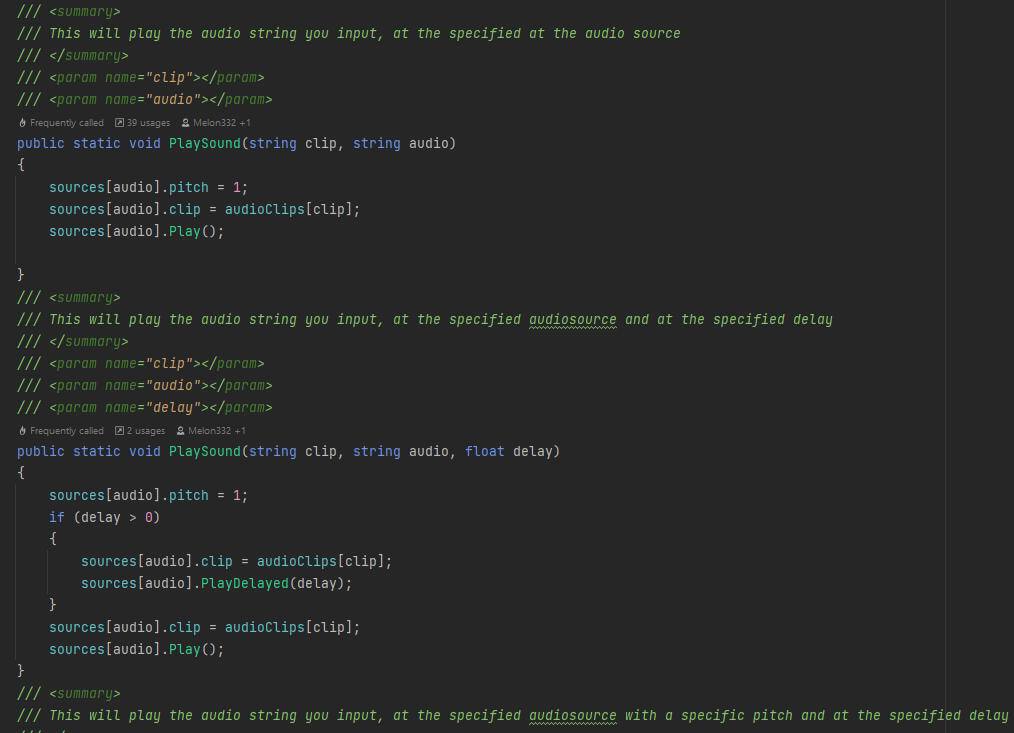Click the flame icon on the 2-usages hint line
The height and width of the screenshot is (733, 1014).
tap(22, 431)
